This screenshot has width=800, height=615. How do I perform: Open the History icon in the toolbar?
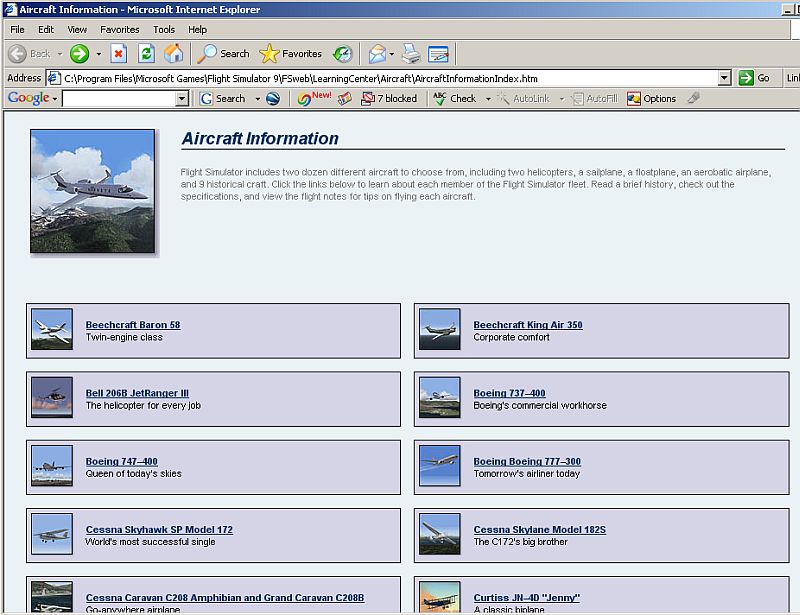click(343, 54)
